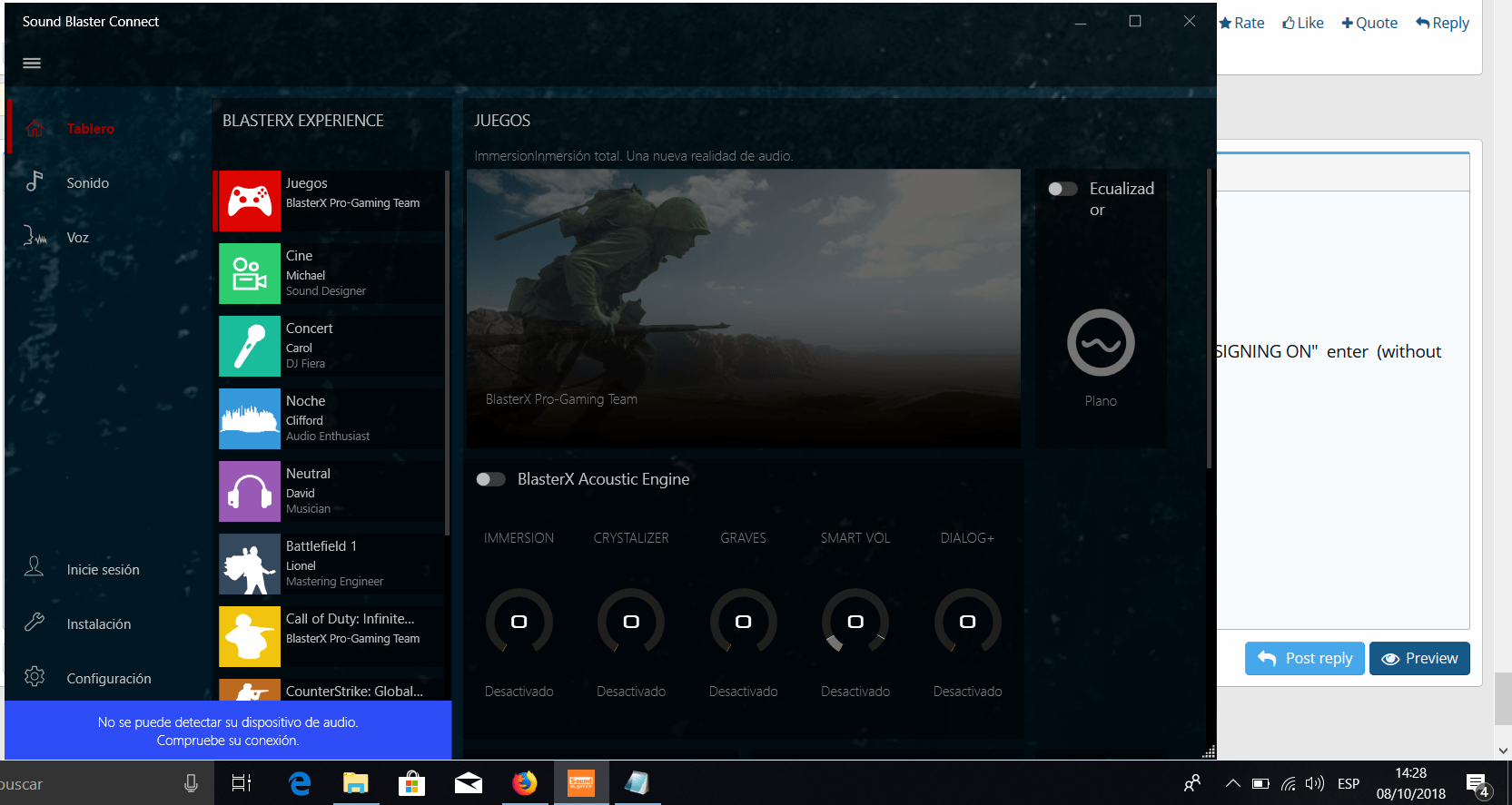Open Microsoft Store from the taskbar
1512x805 pixels.
point(411,782)
